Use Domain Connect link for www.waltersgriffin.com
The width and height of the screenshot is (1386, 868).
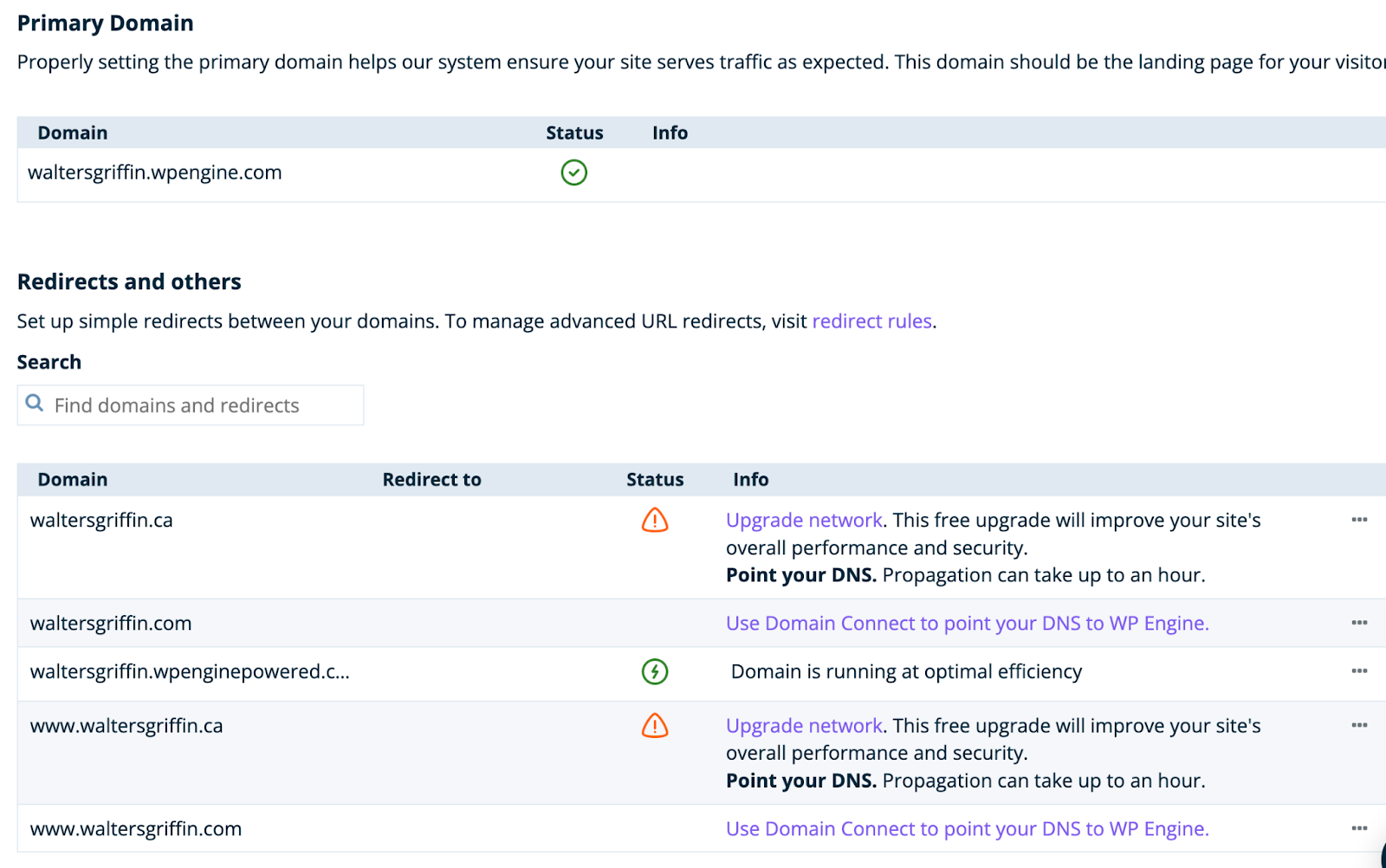(x=968, y=828)
